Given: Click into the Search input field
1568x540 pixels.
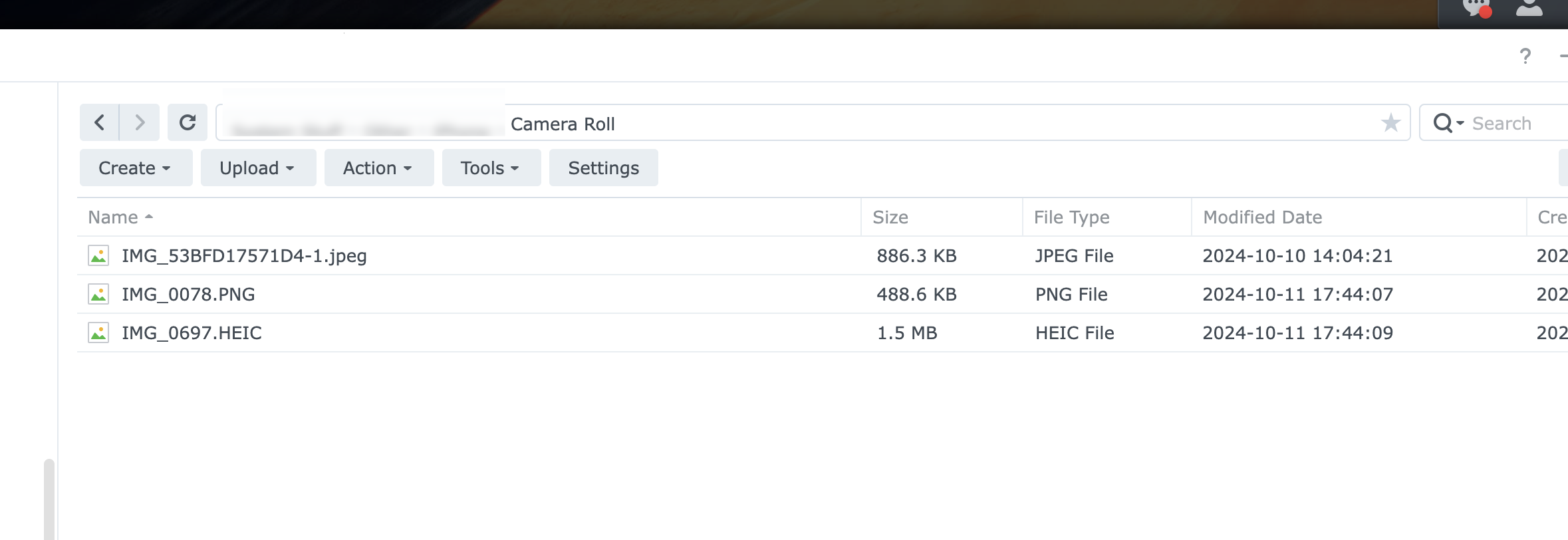Looking at the screenshot, I should [1516, 123].
